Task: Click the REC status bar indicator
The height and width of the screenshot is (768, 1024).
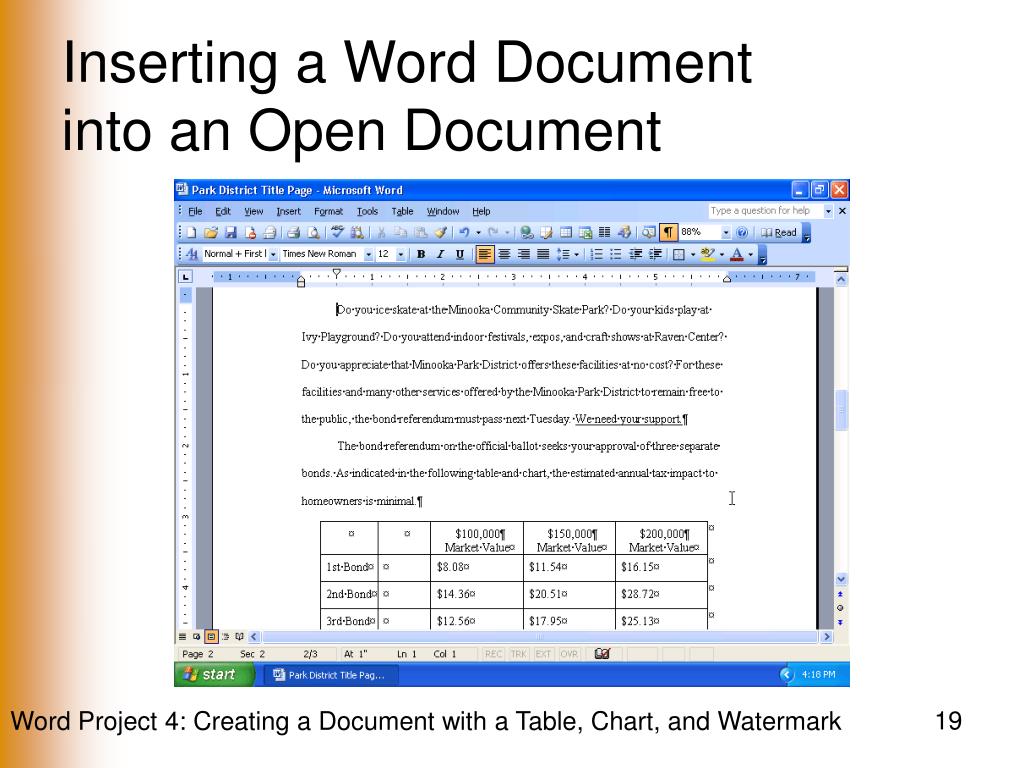Action: tap(494, 654)
